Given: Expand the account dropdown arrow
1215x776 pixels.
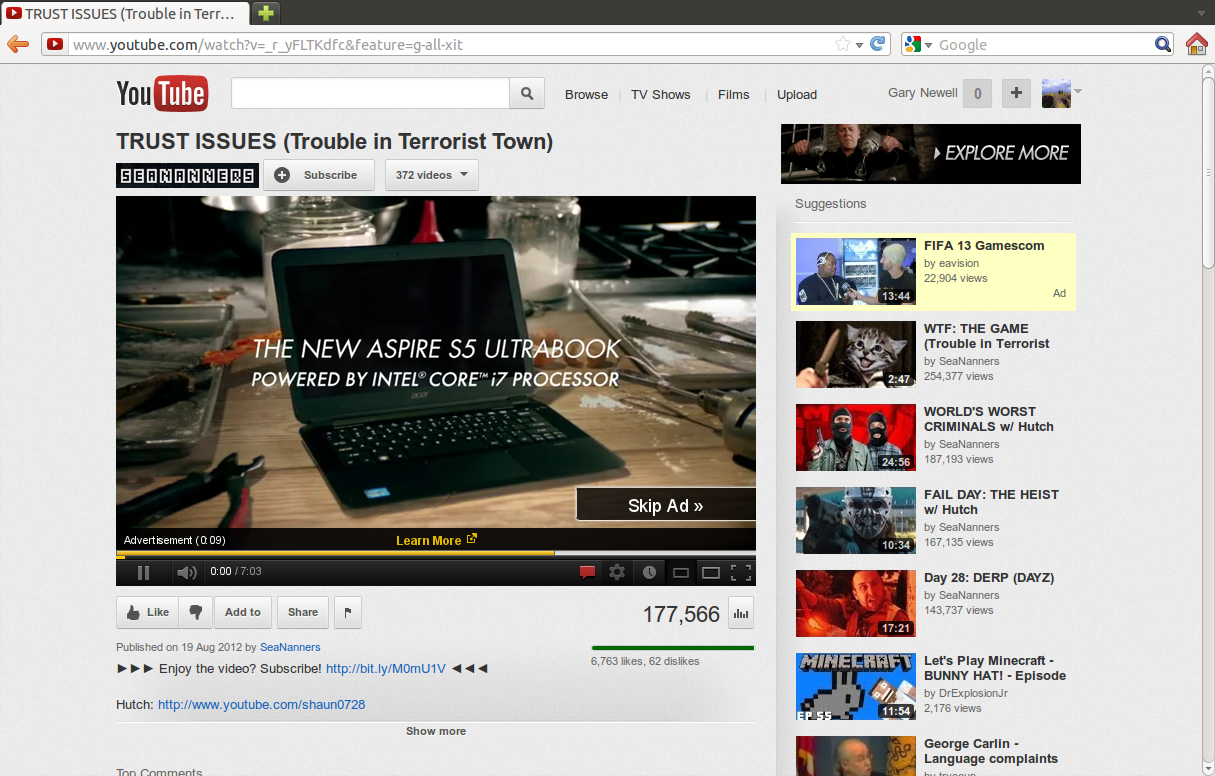Looking at the screenshot, I should click(x=1078, y=92).
